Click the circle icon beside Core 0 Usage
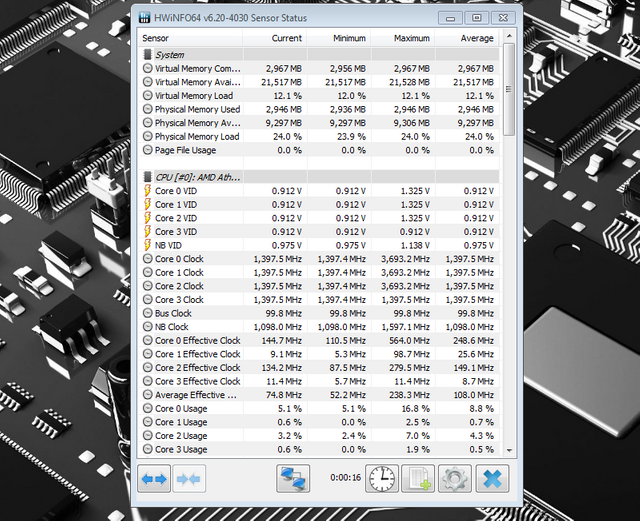The width and height of the screenshot is (640, 521). (x=147, y=408)
